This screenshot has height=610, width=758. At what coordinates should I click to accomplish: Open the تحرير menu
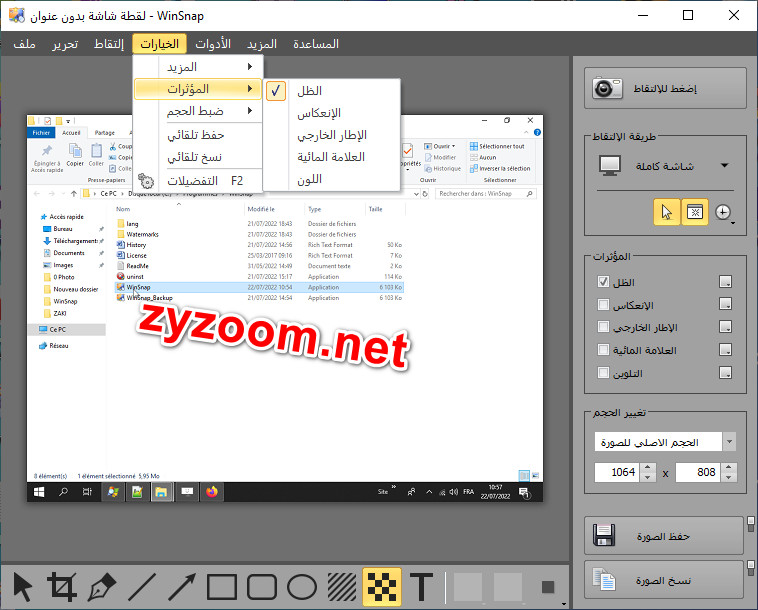click(65, 44)
